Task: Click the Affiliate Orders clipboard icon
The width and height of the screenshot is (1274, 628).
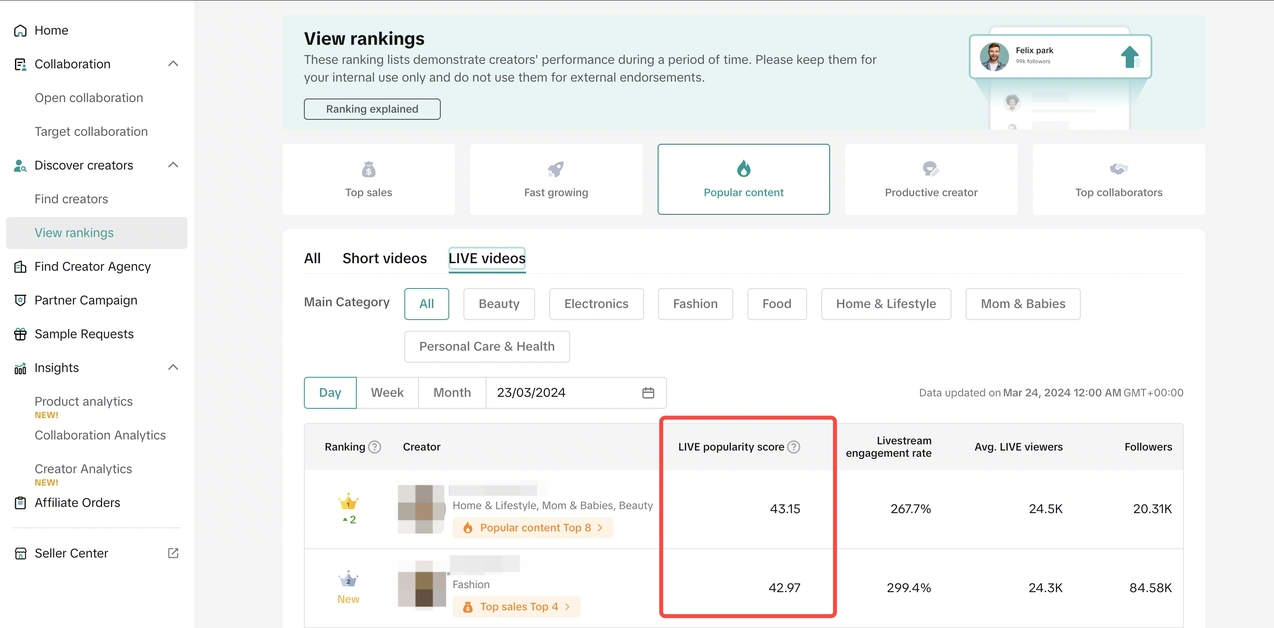Action: pos(20,503)
